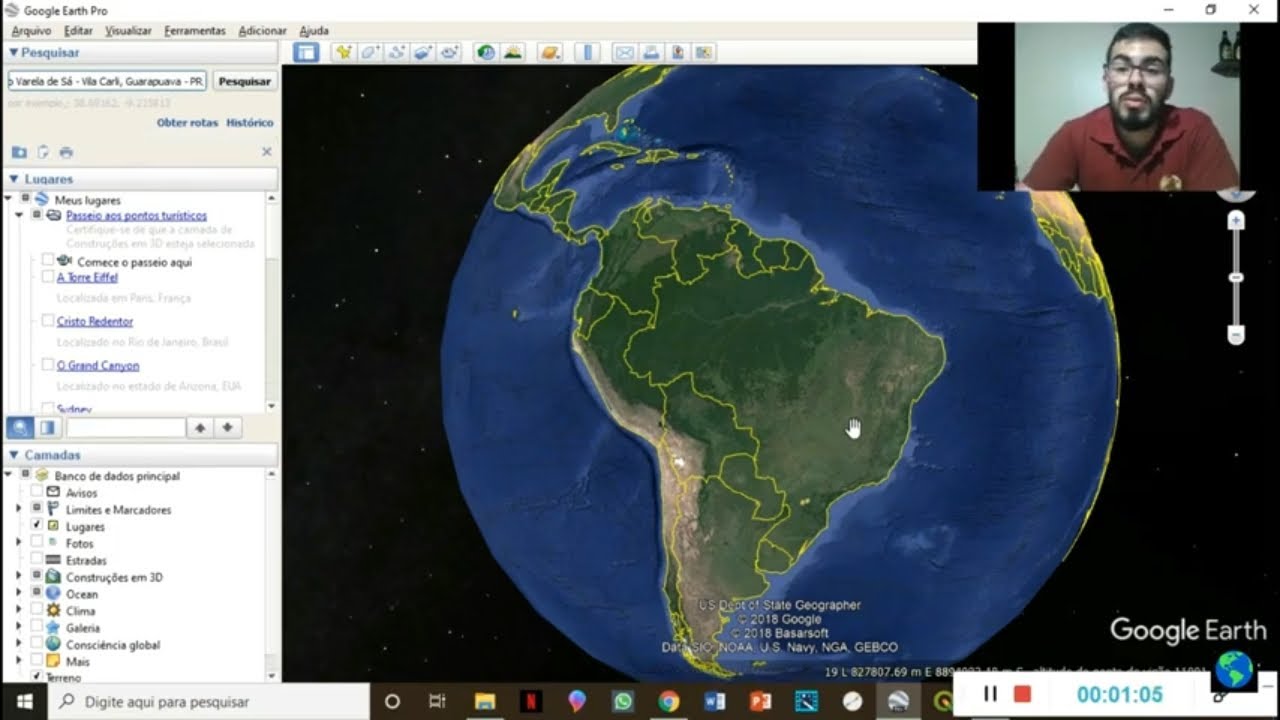Toggle the sidebar visibility toolbar button

pyautogui.click(x=306, y=52)
